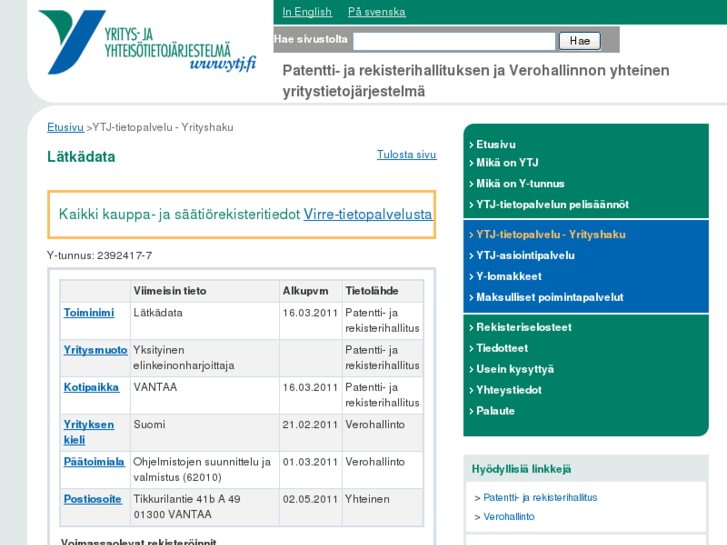Open the Postiosoite row link

[93, 499]
